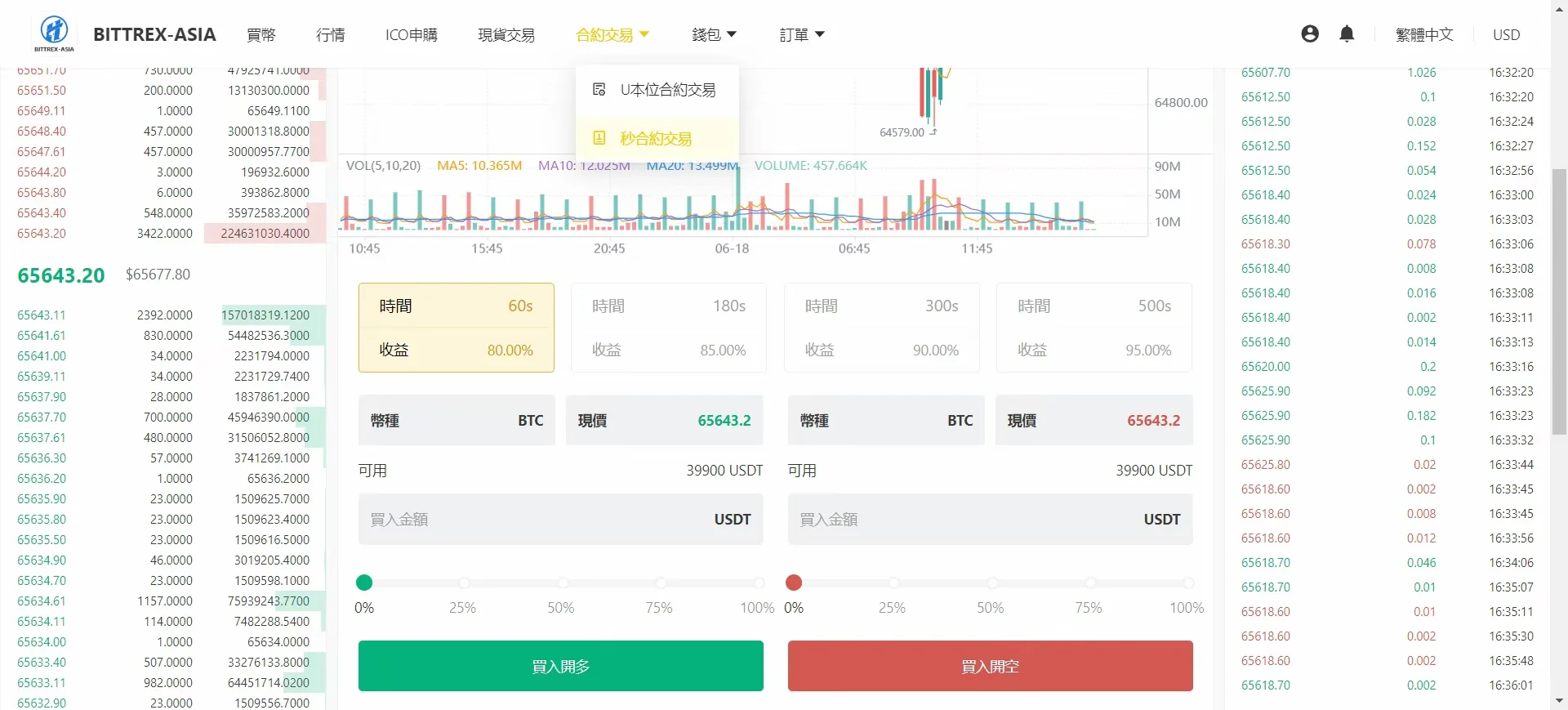Click the trade at 16:36:01

(x=1388, y=685)
